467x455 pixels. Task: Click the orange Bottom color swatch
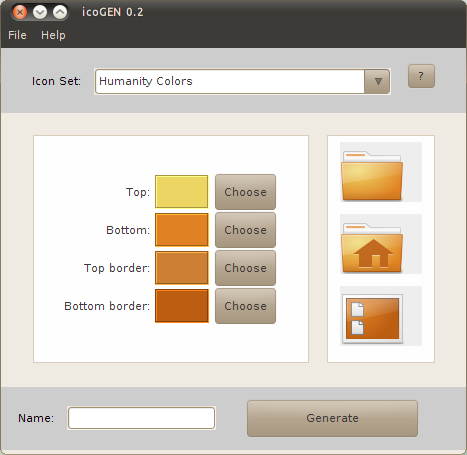(x=182, y=230)
